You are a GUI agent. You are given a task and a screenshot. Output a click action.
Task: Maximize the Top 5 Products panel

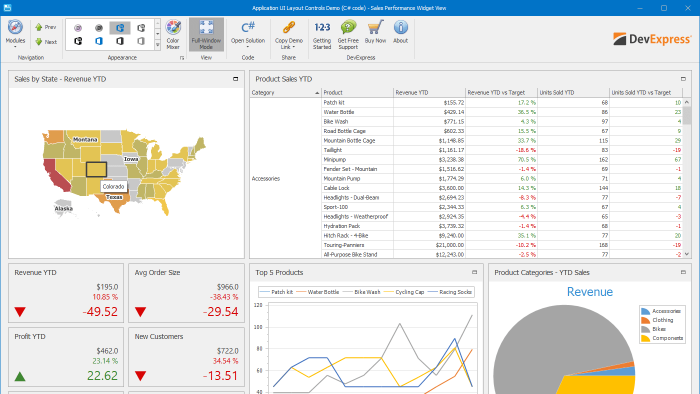click(475, 272)
